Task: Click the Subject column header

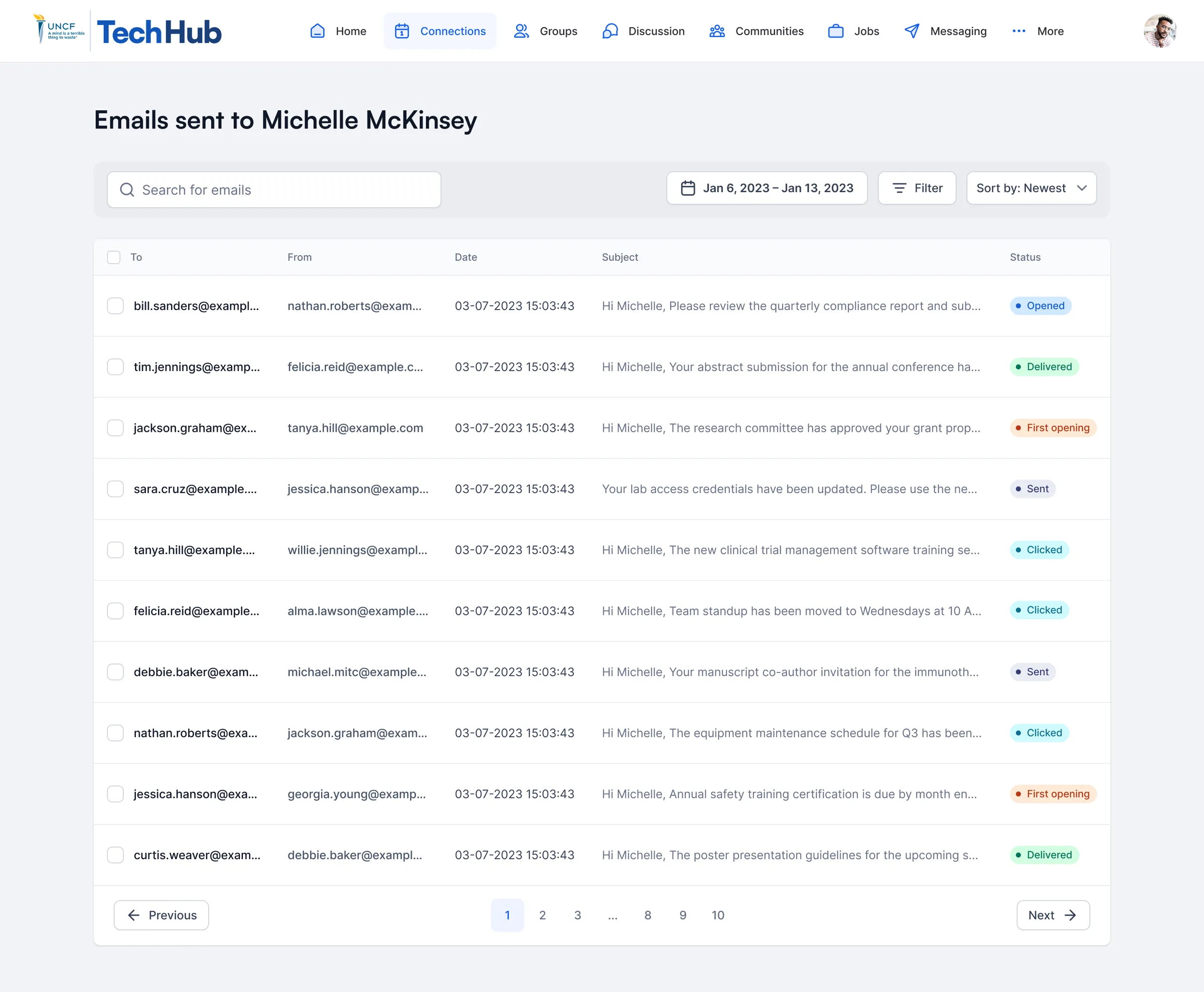Action: [x=620, y=257]
